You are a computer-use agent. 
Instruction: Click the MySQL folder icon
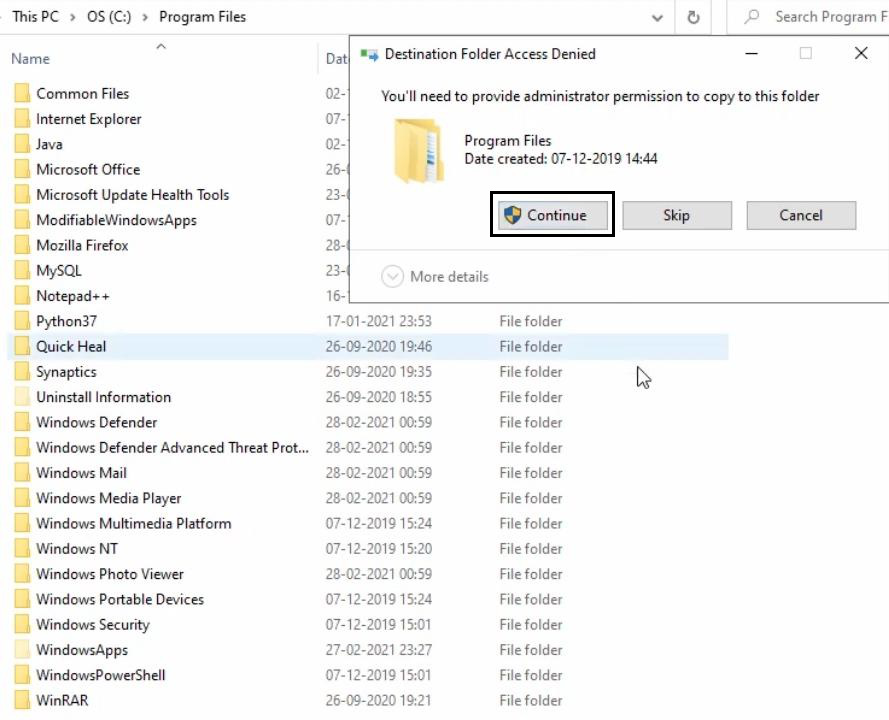tap(22, 270)
